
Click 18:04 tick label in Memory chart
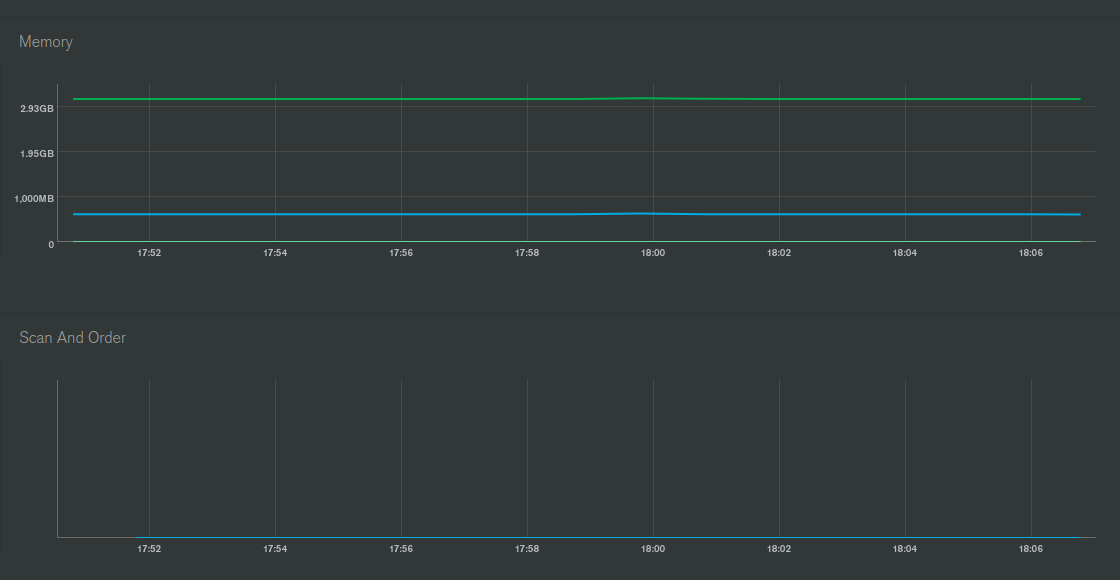click(x=905, y=253)
